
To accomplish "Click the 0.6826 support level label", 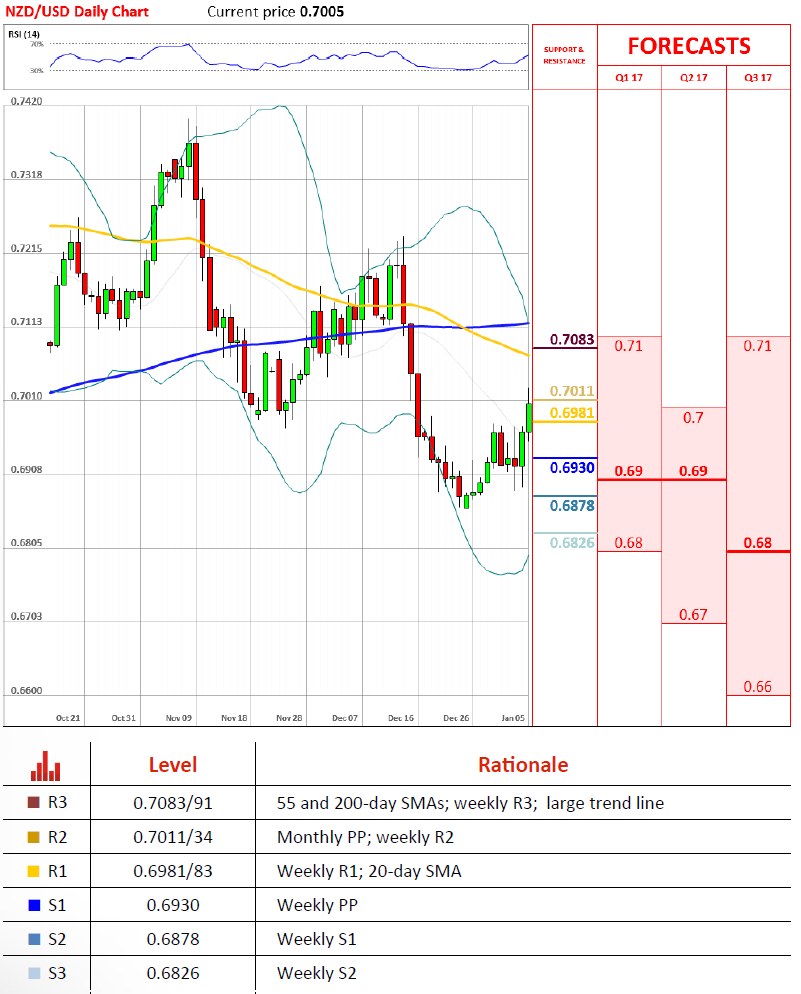I will 572,543.
